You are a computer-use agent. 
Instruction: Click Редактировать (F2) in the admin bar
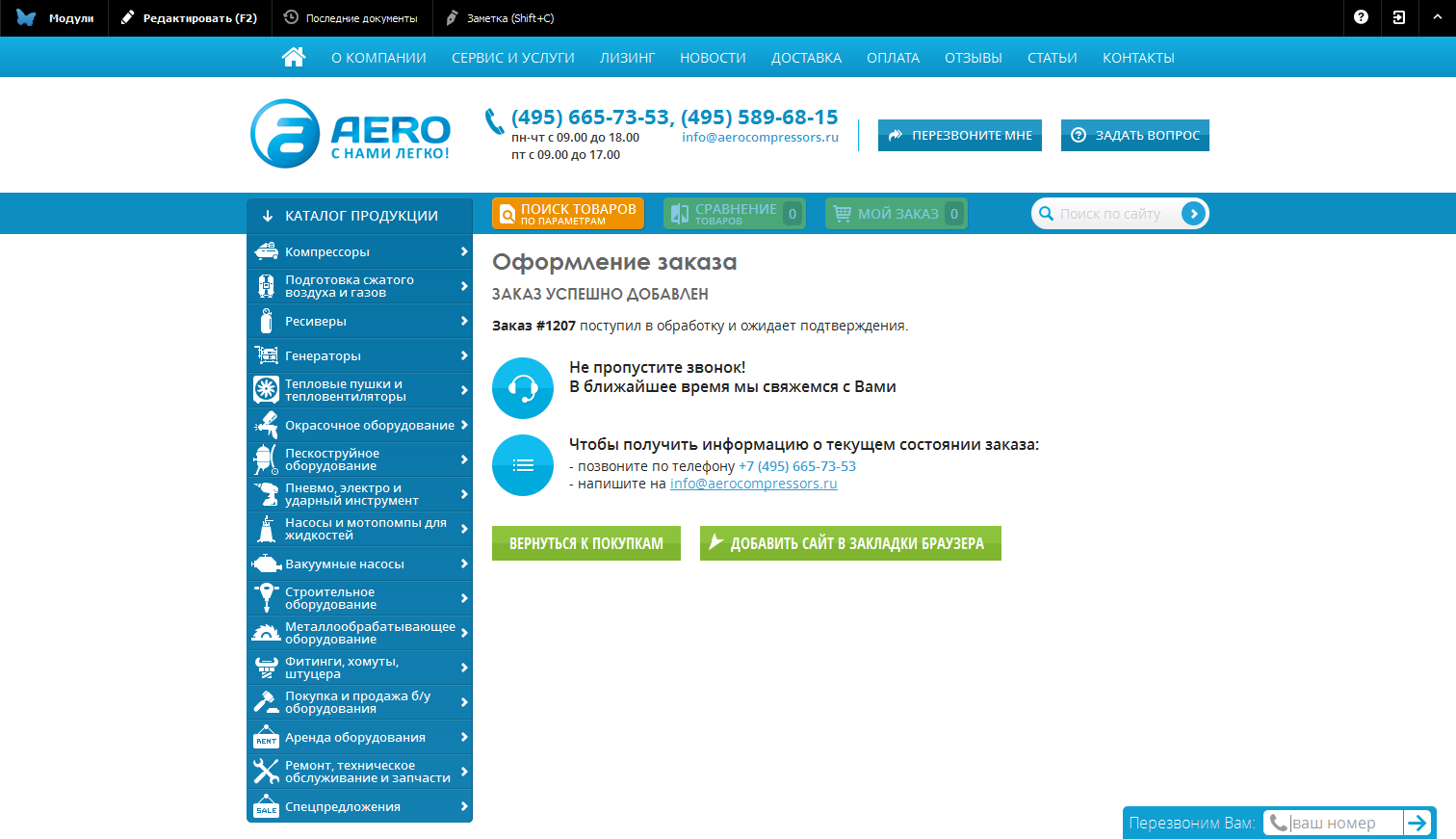(x=189, y=18)
